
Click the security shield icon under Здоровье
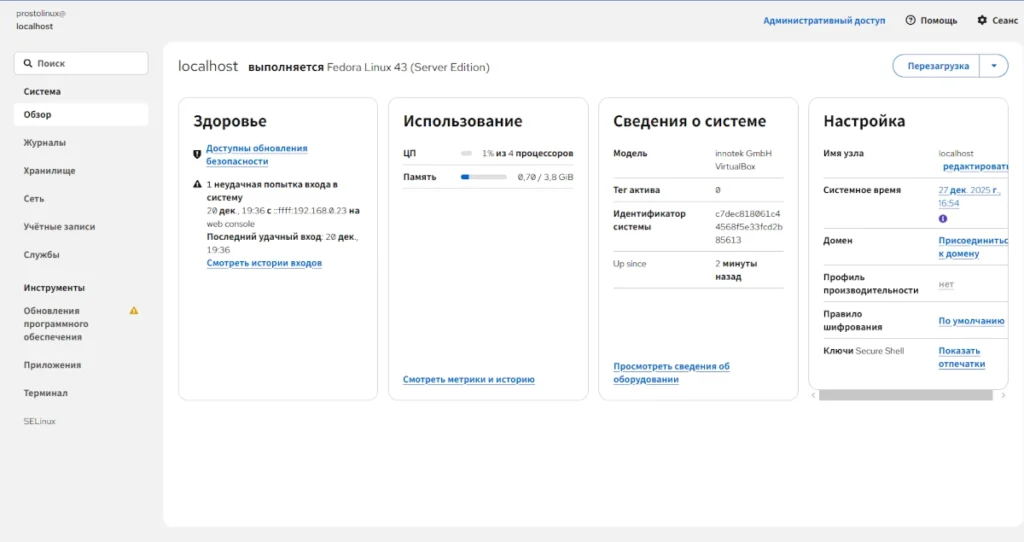coord(197,155)
